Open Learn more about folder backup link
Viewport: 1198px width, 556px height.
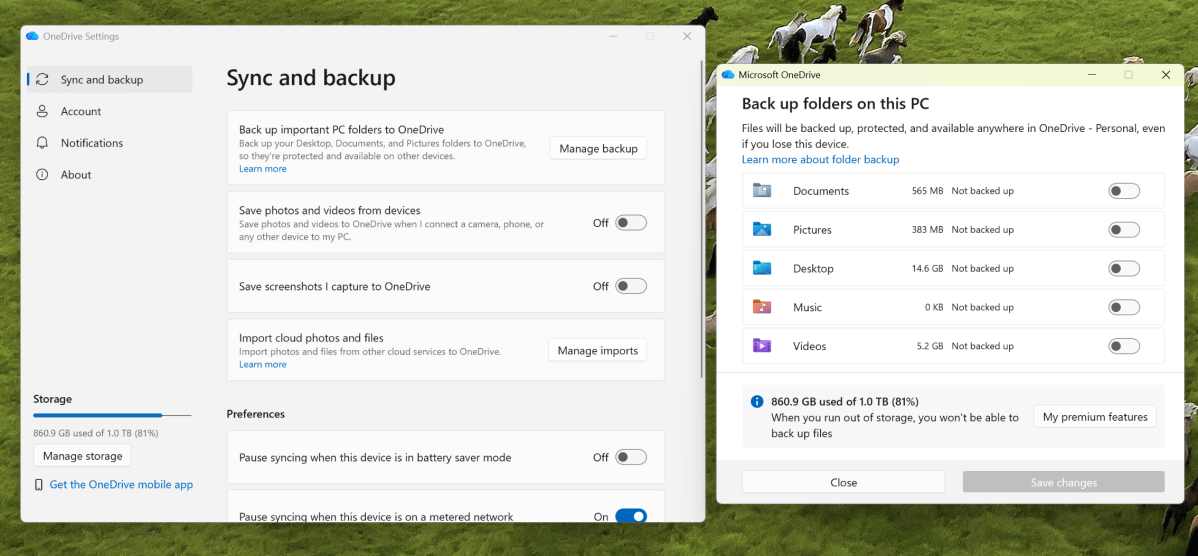coord(821,160)
